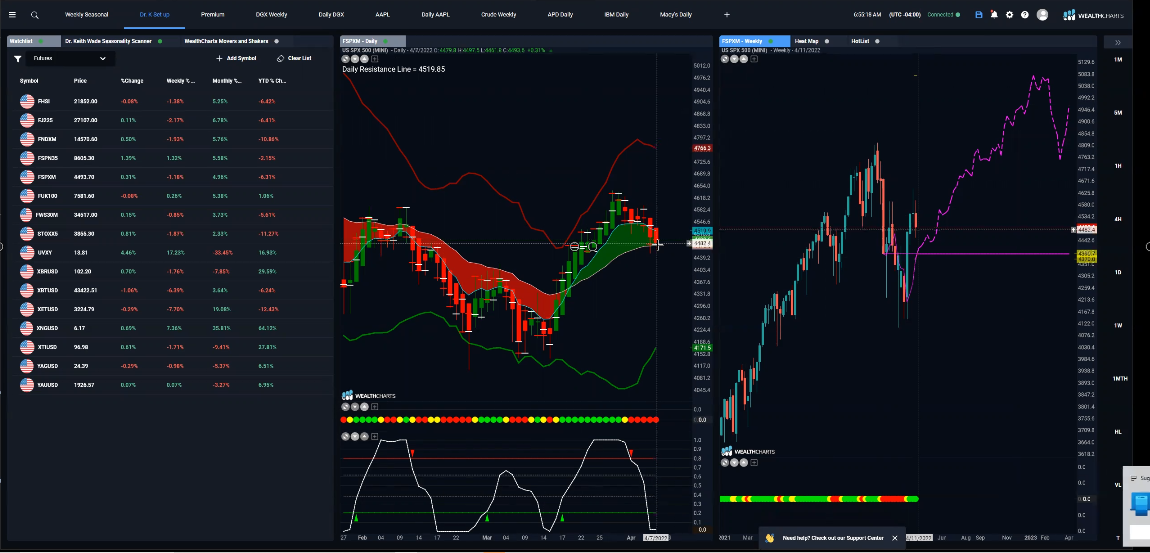Toggle Seasonality Scanner tab link dot
Screen dimensions: 1150x553
click(160, 41)
